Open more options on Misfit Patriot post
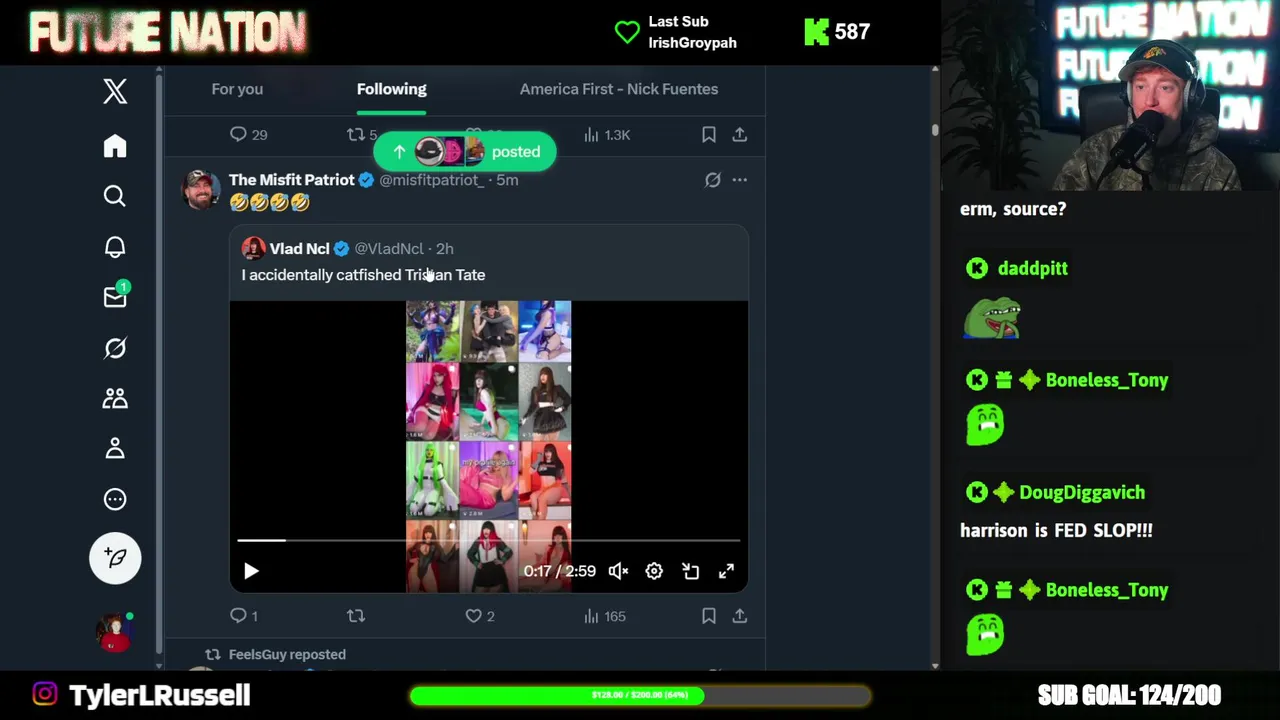The height and width of the screenshot is (720, 1280). tap(740, 180)
